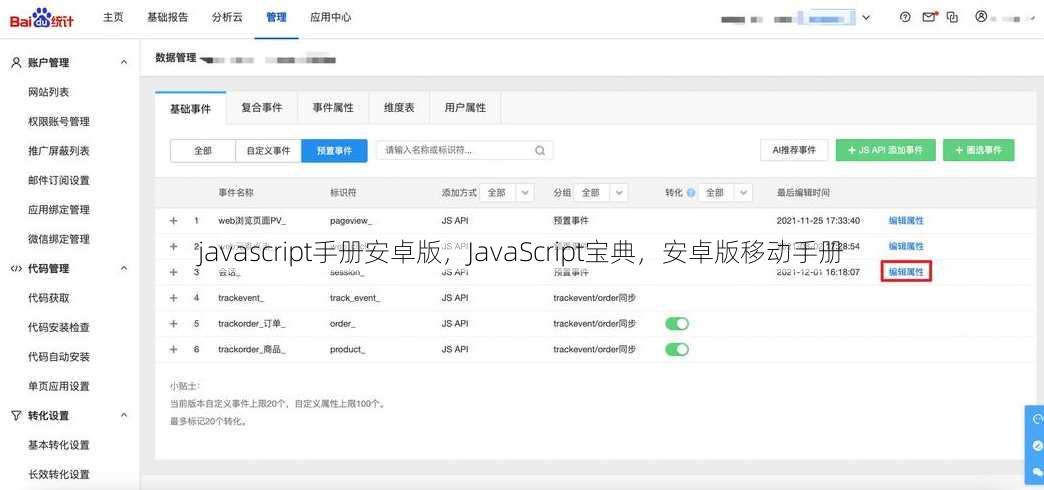The image size is (1044, 490).
Task: Open the help question-mark icon
Action: pyautogui.click(x=904, y=17)
